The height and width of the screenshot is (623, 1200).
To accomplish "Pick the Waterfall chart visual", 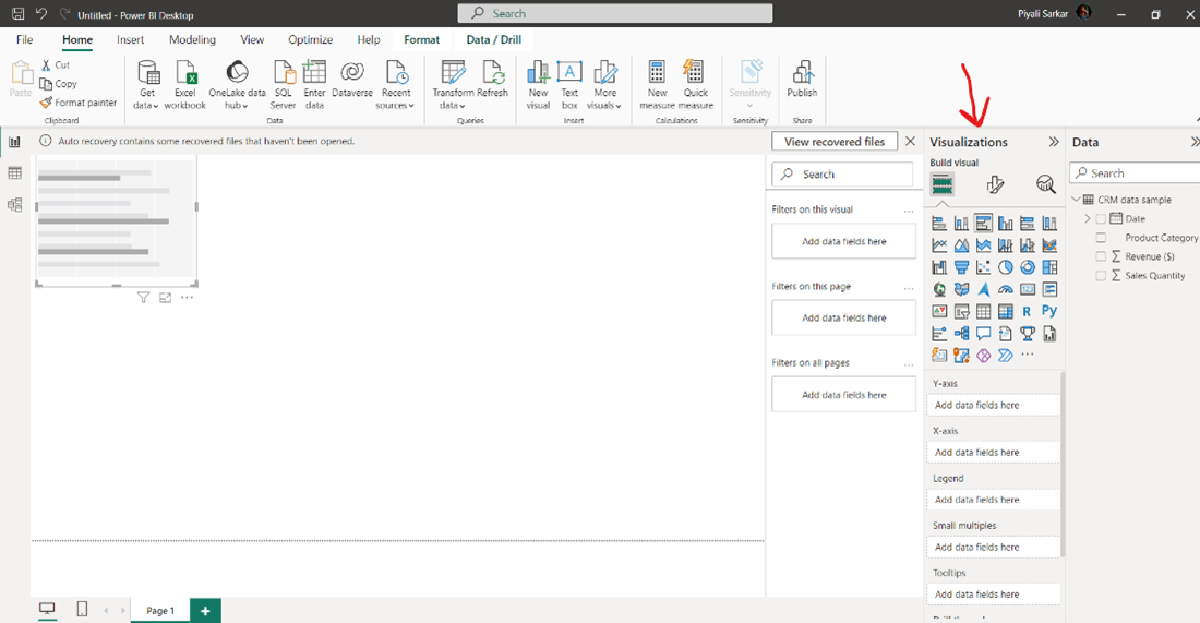I will point(939,267).
